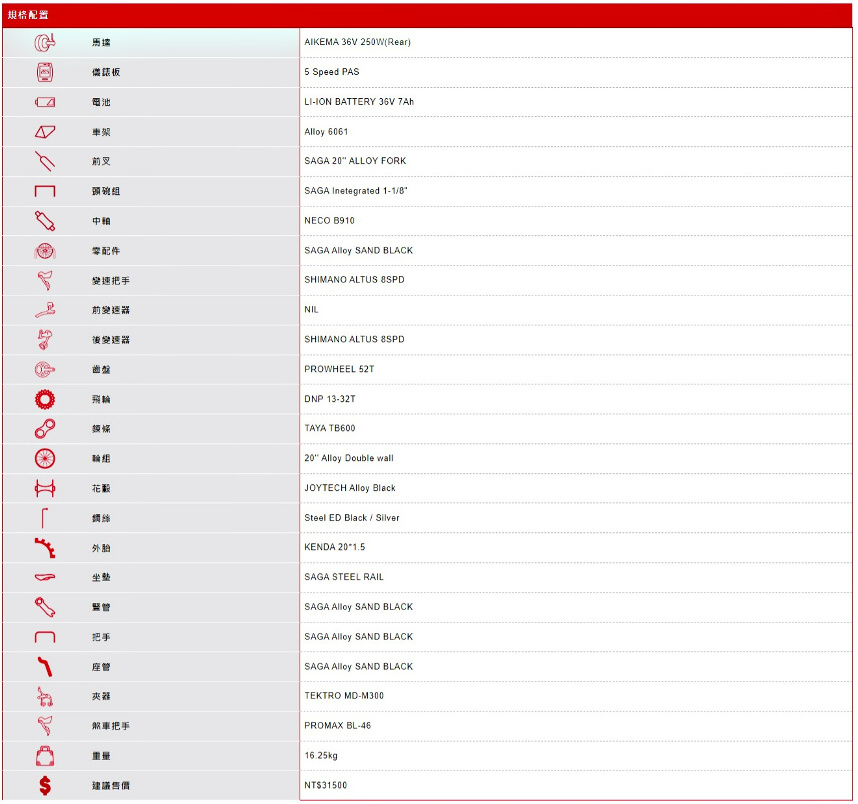Click 'SAGA Alloy SAND BLACK' in the 零配件 row
Screen dimensions: 858x804
pyautogui.click(x=358, y=251)
